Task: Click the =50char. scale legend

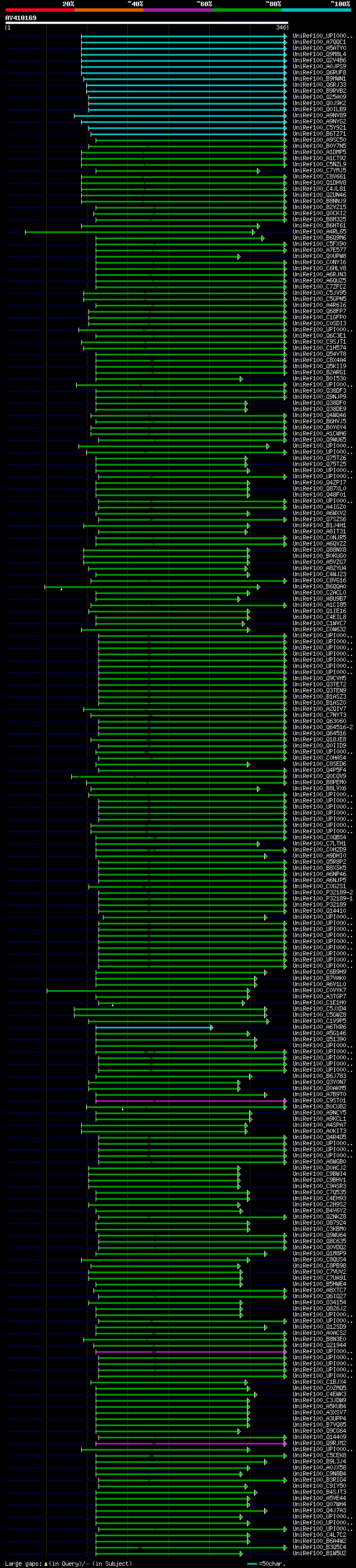Action: click(x=266, y=1563)
